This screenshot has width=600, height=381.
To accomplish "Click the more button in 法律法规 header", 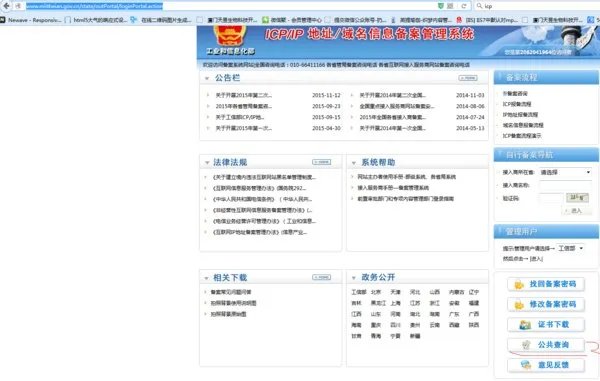I will pos(321,162).
